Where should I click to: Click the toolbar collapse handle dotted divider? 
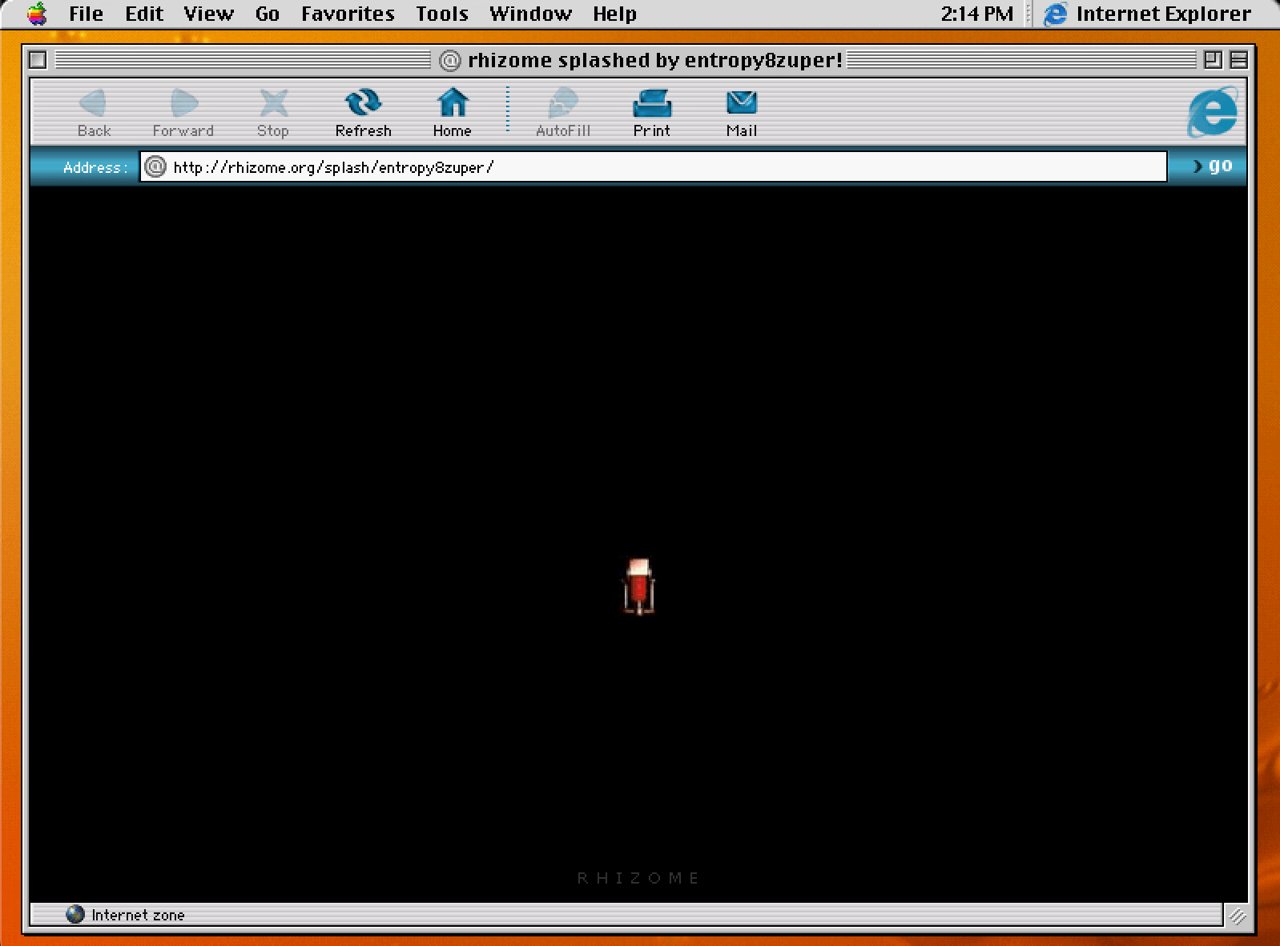pos(508,109)
